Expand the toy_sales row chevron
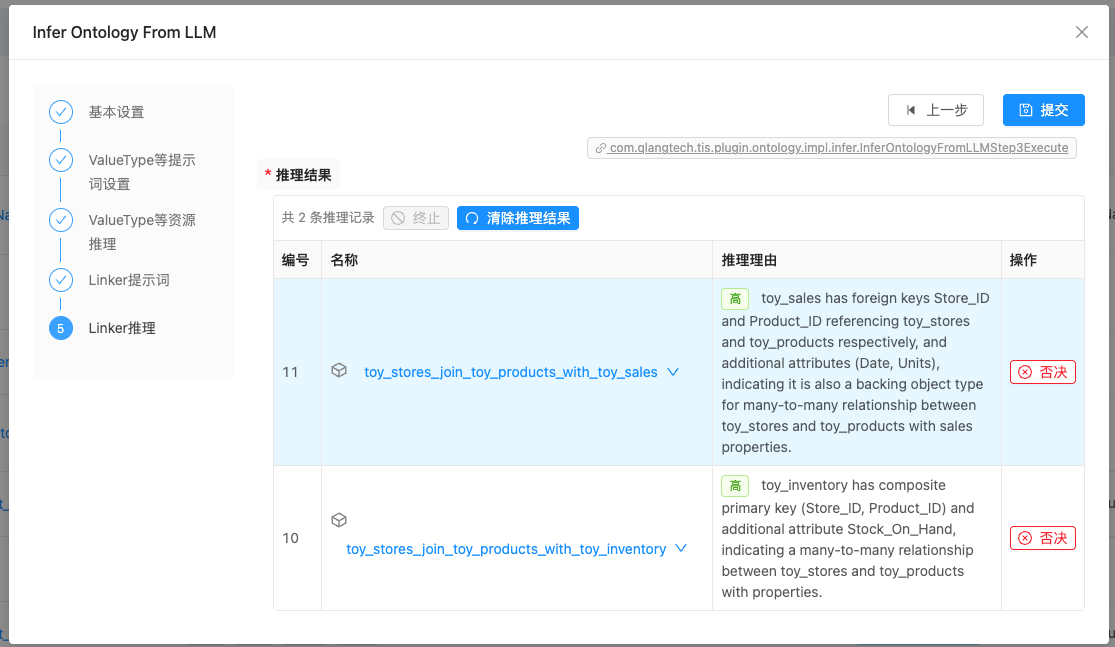This screenshot has width=1115, height=647. [x=673, y=372]
